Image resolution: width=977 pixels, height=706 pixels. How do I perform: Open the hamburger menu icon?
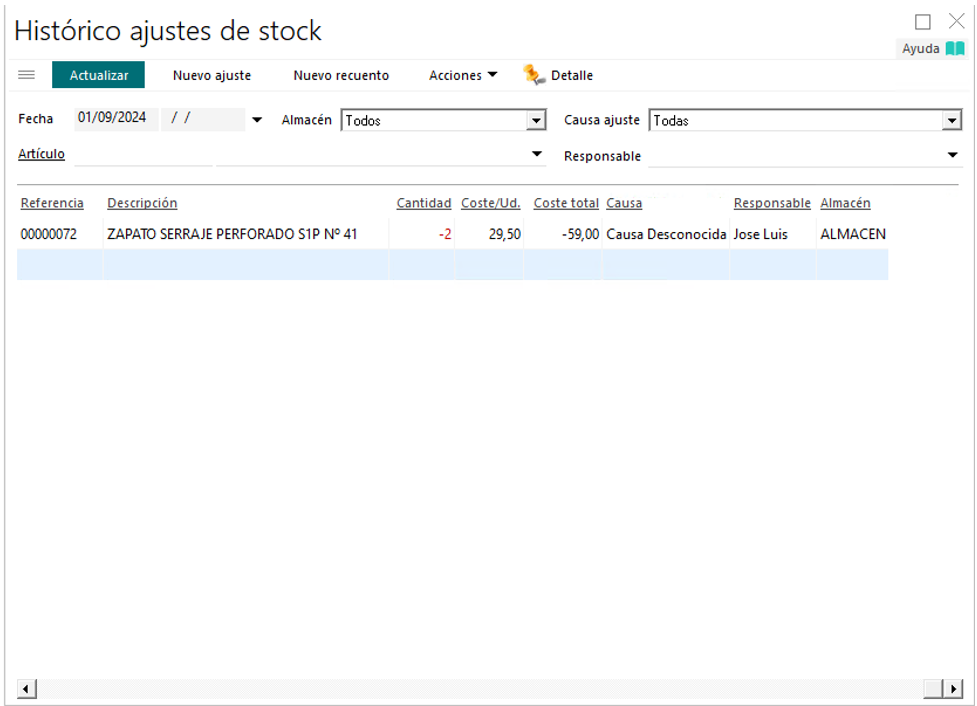[27, 75]
